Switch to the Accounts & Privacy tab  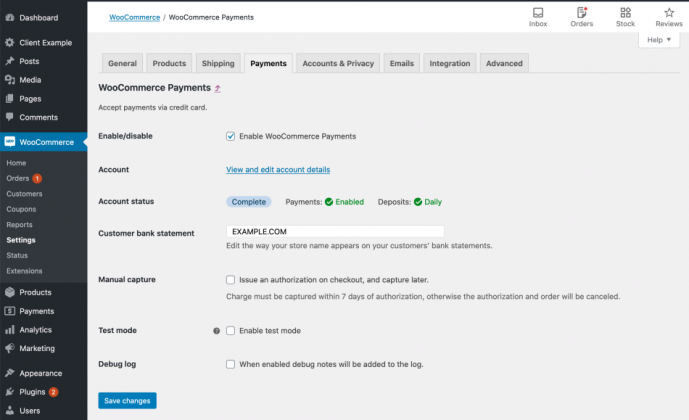(x=338, y=63)
